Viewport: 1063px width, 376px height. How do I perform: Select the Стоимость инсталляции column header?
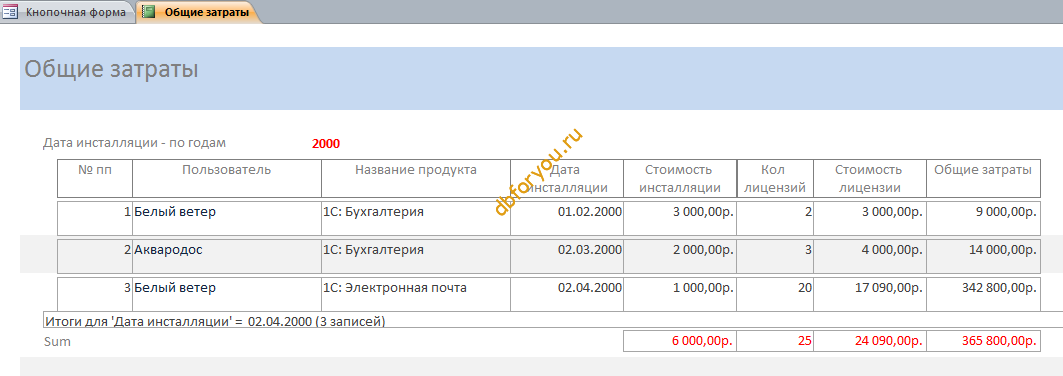tap(680, 179)
